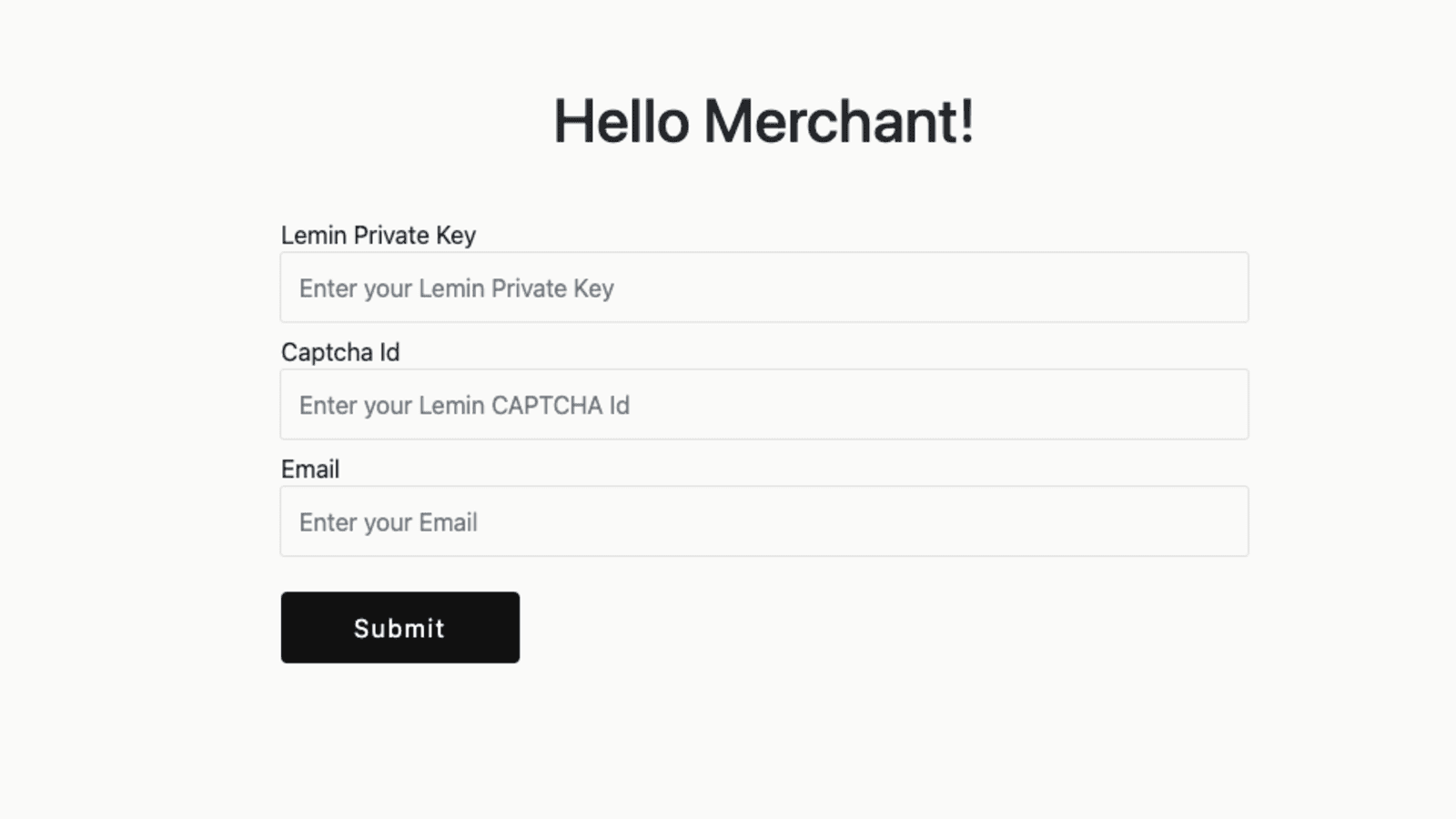
Task: Focus the Email input field
Action: point(763,521)
